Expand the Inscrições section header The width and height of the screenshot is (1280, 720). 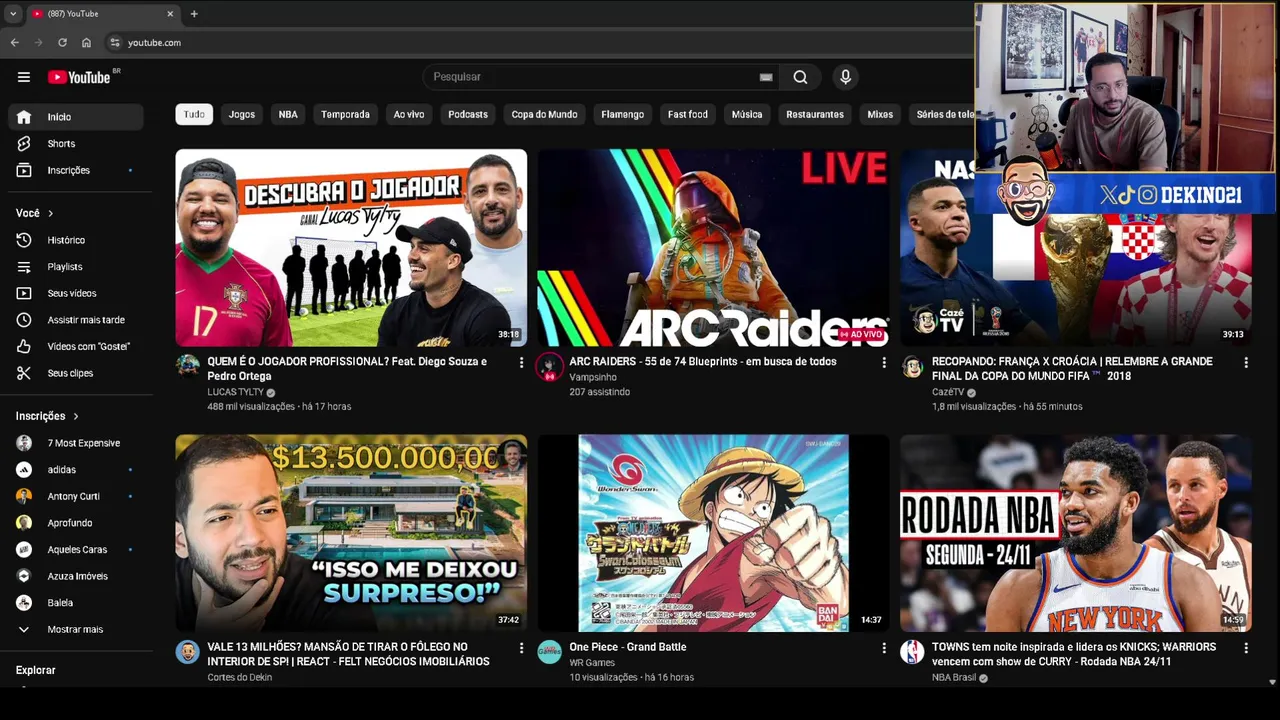[x=48, y=416]
